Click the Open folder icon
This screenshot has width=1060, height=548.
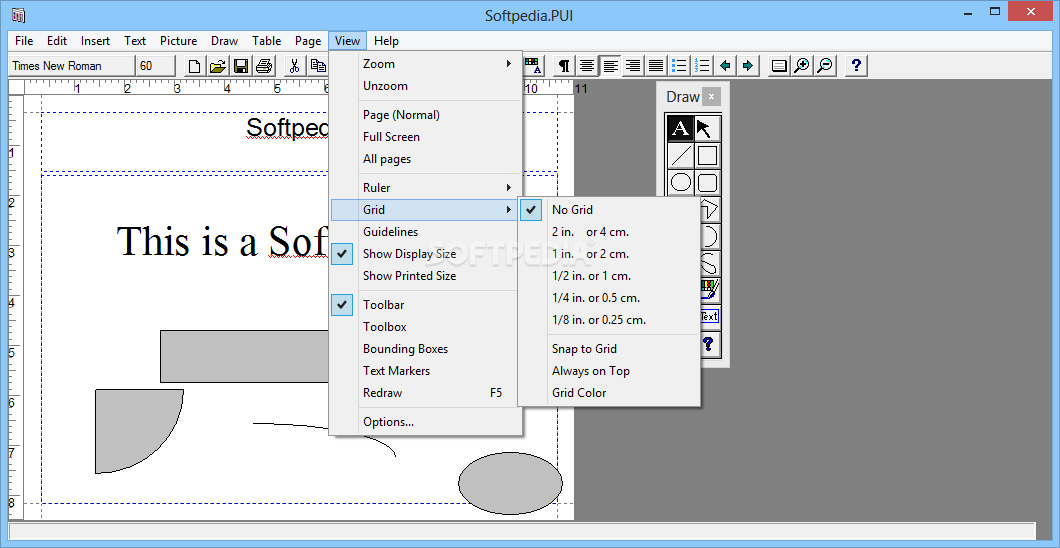[x=218, y=66]
